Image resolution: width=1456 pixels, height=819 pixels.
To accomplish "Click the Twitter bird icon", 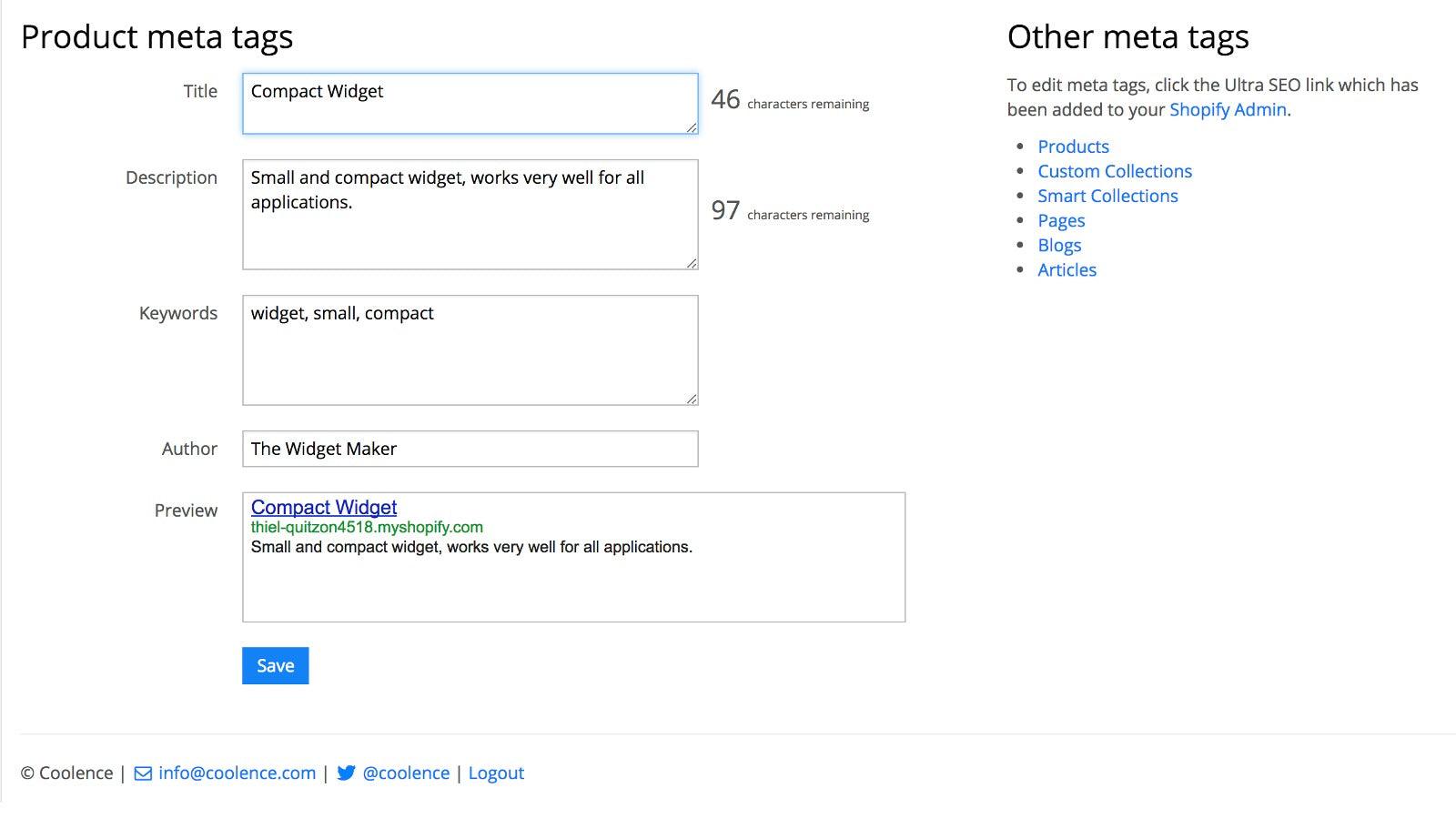I will coord(346,773).
